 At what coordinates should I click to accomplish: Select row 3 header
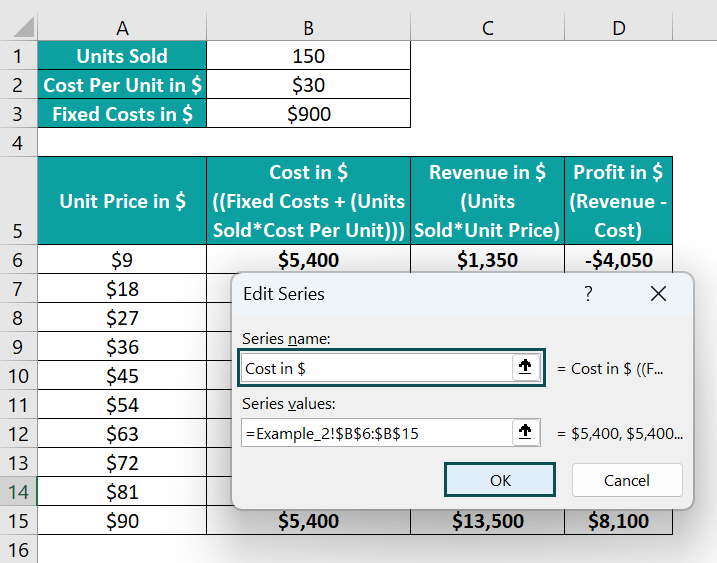click(x=18, y=113)
